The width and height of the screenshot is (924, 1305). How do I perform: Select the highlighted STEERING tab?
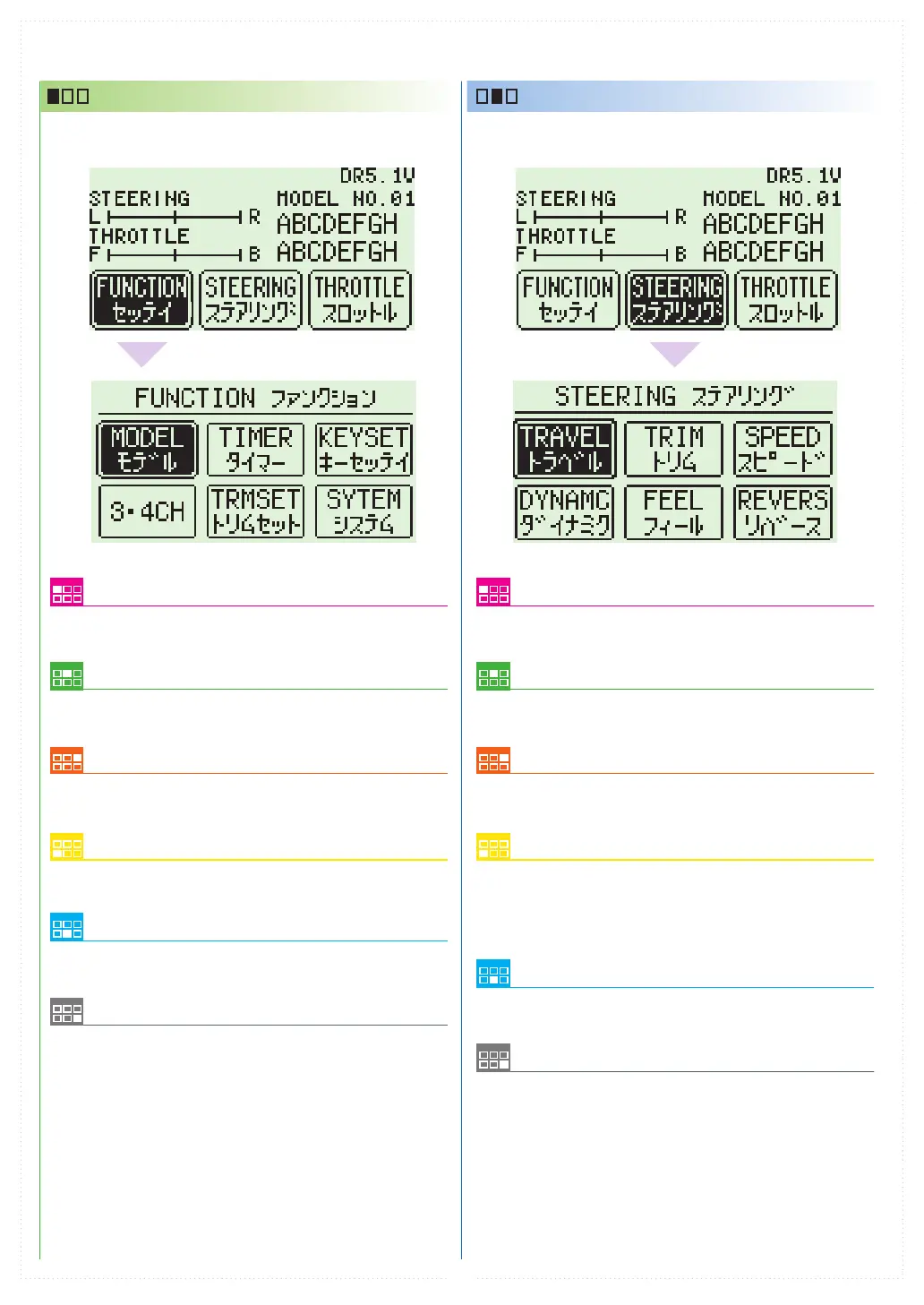676,300
